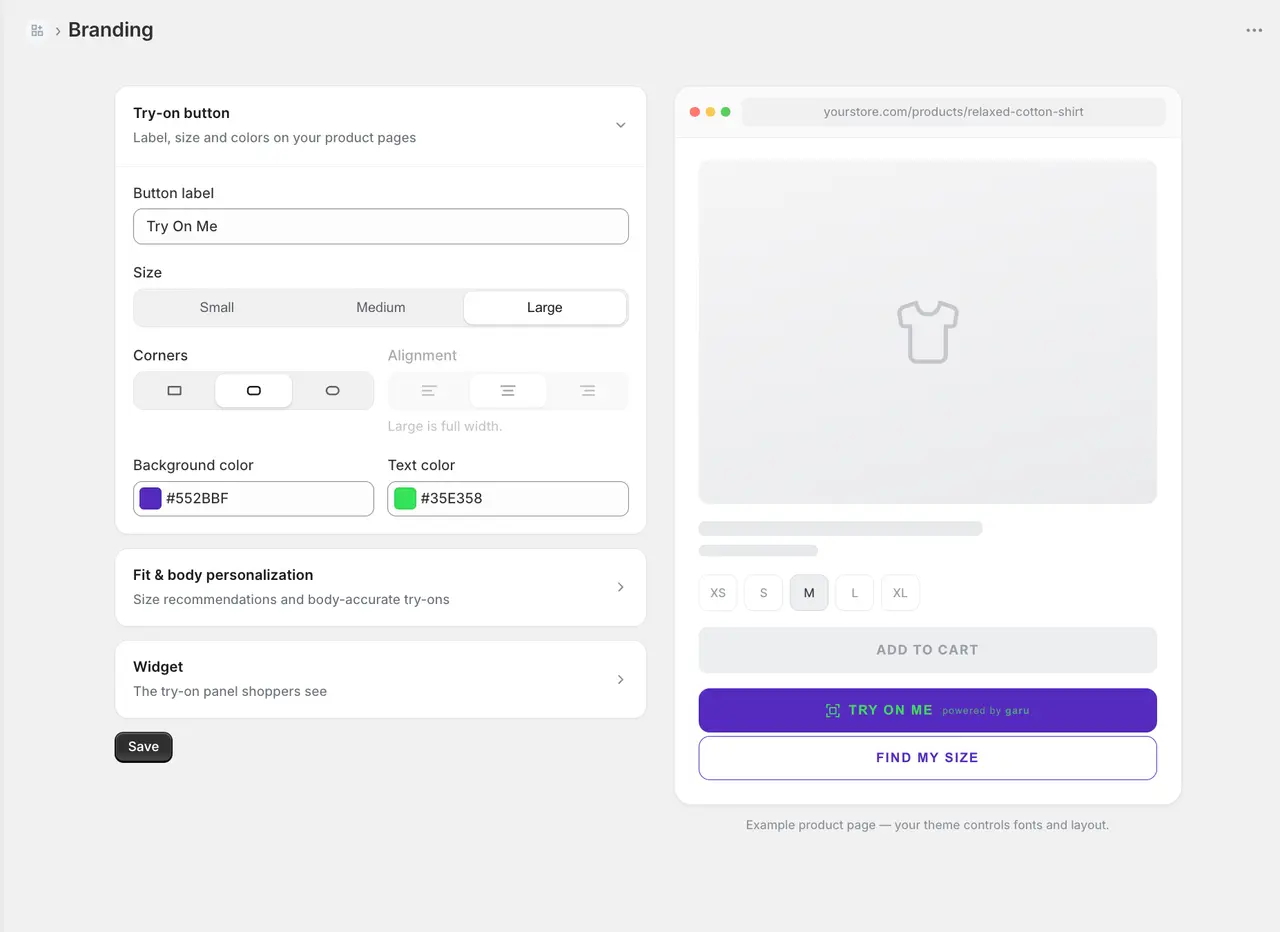
Task: Click the FIND MY SIZE preview button
Action: 928,758
